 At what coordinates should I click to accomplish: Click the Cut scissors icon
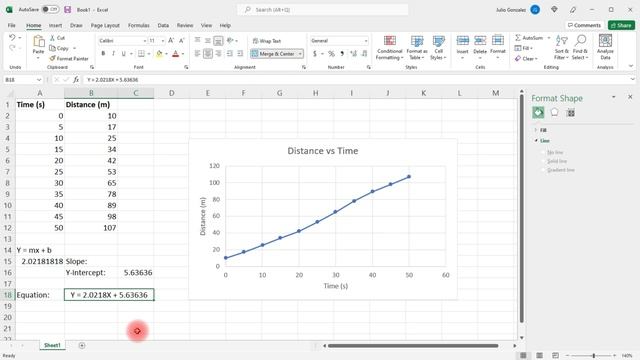(52, 38)
